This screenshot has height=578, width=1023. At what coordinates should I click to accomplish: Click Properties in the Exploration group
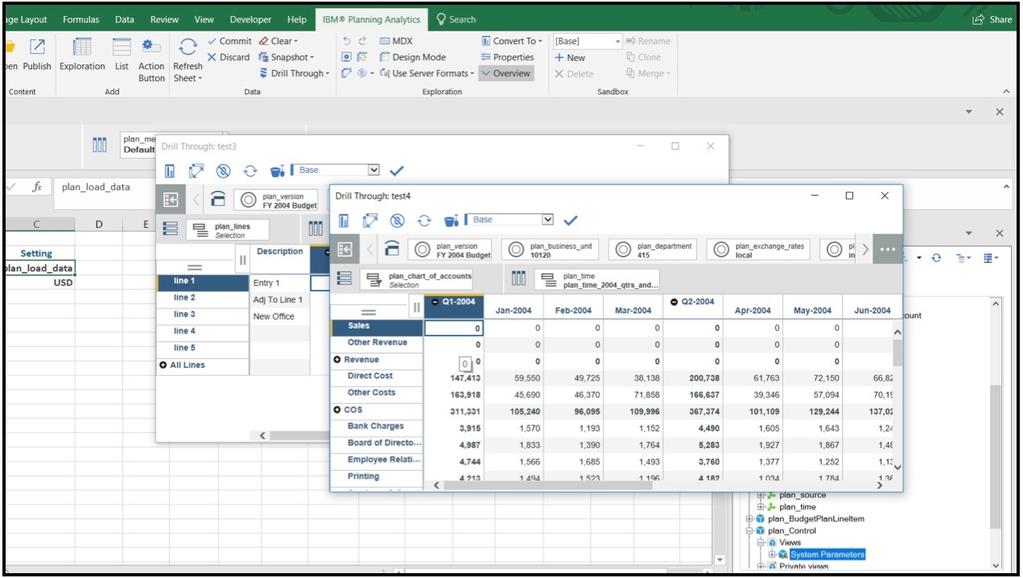[x=508, y=57]
